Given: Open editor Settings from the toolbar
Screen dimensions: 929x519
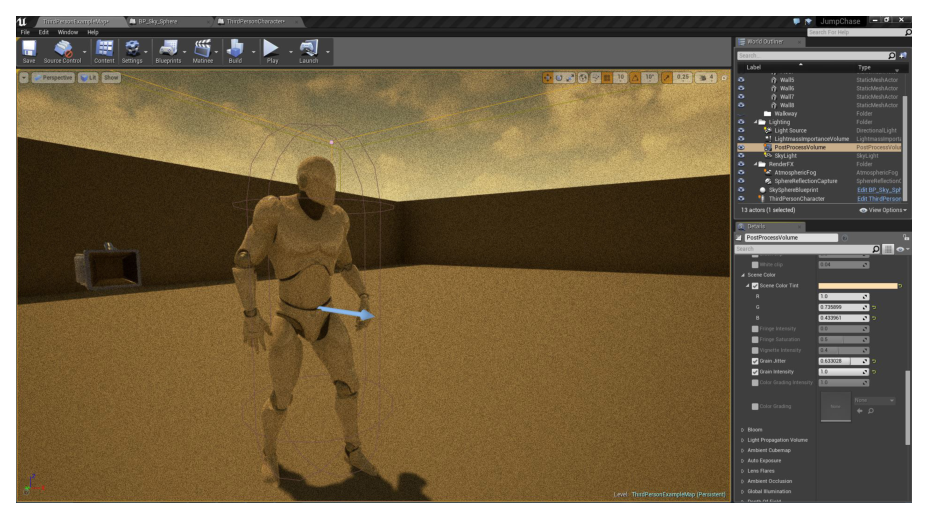Looking at the screenshot, I should click(132, 52).
